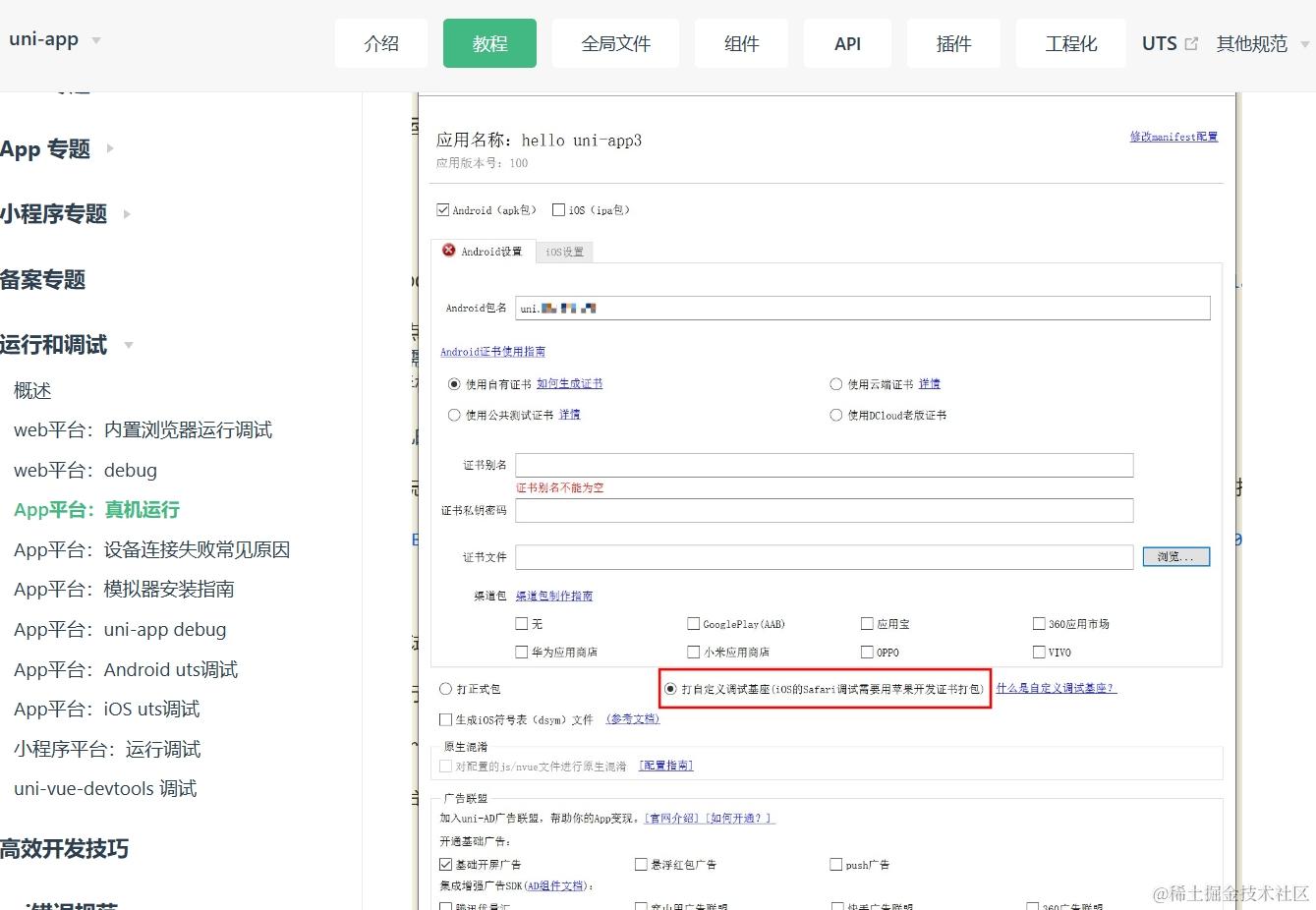
Task: Open the Android证书使用指南 link
Action: 492,352
